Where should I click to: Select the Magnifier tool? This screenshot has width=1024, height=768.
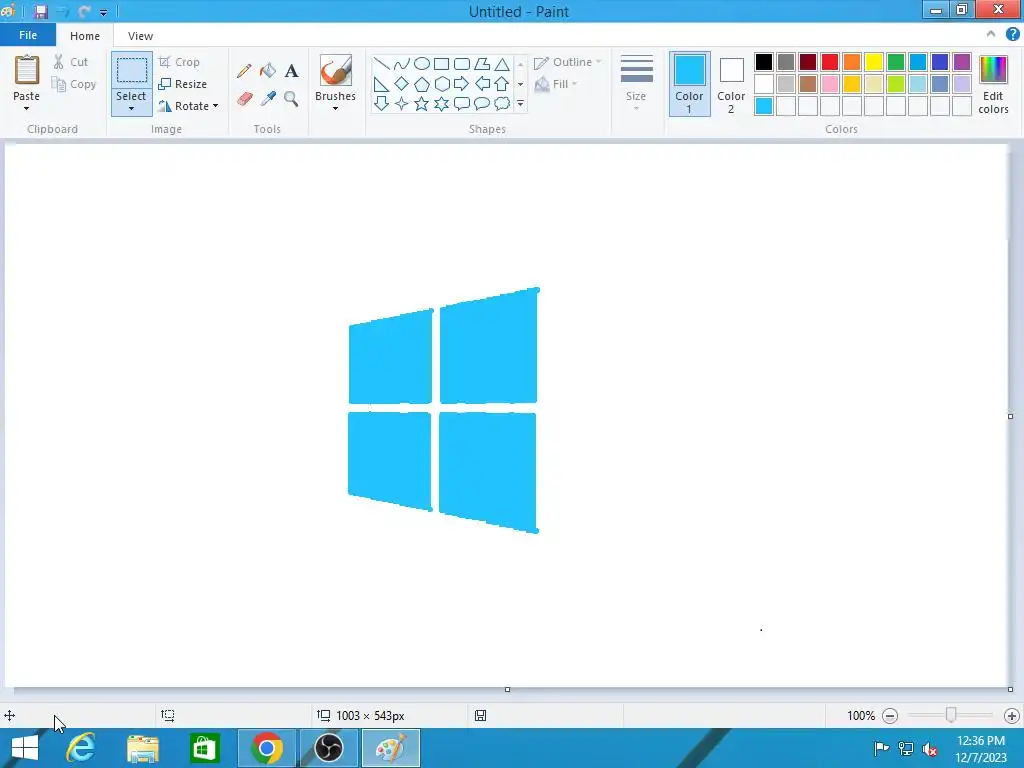[x=291, y=99]
